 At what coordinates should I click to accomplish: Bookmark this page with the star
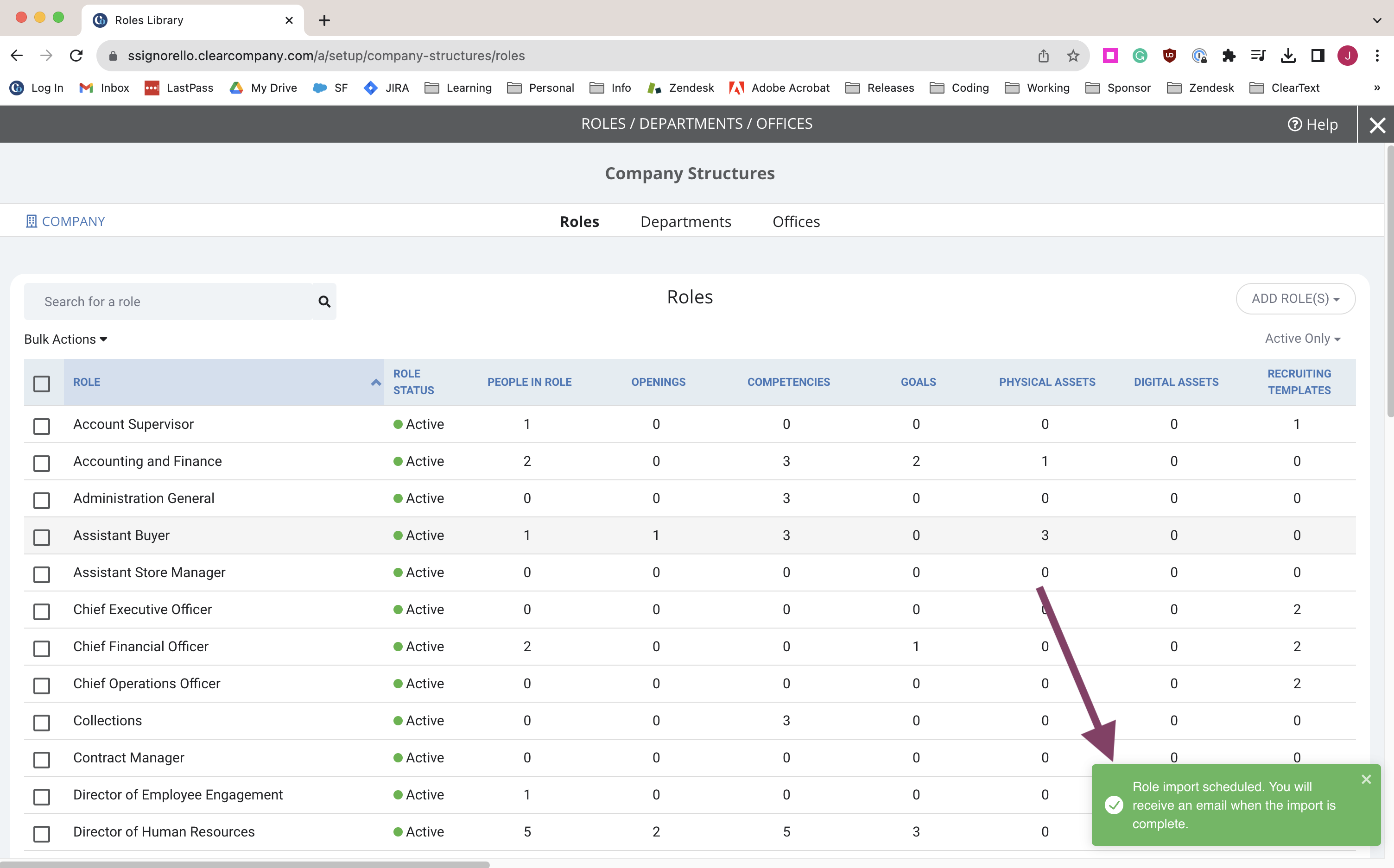[x=1073, y=56]
